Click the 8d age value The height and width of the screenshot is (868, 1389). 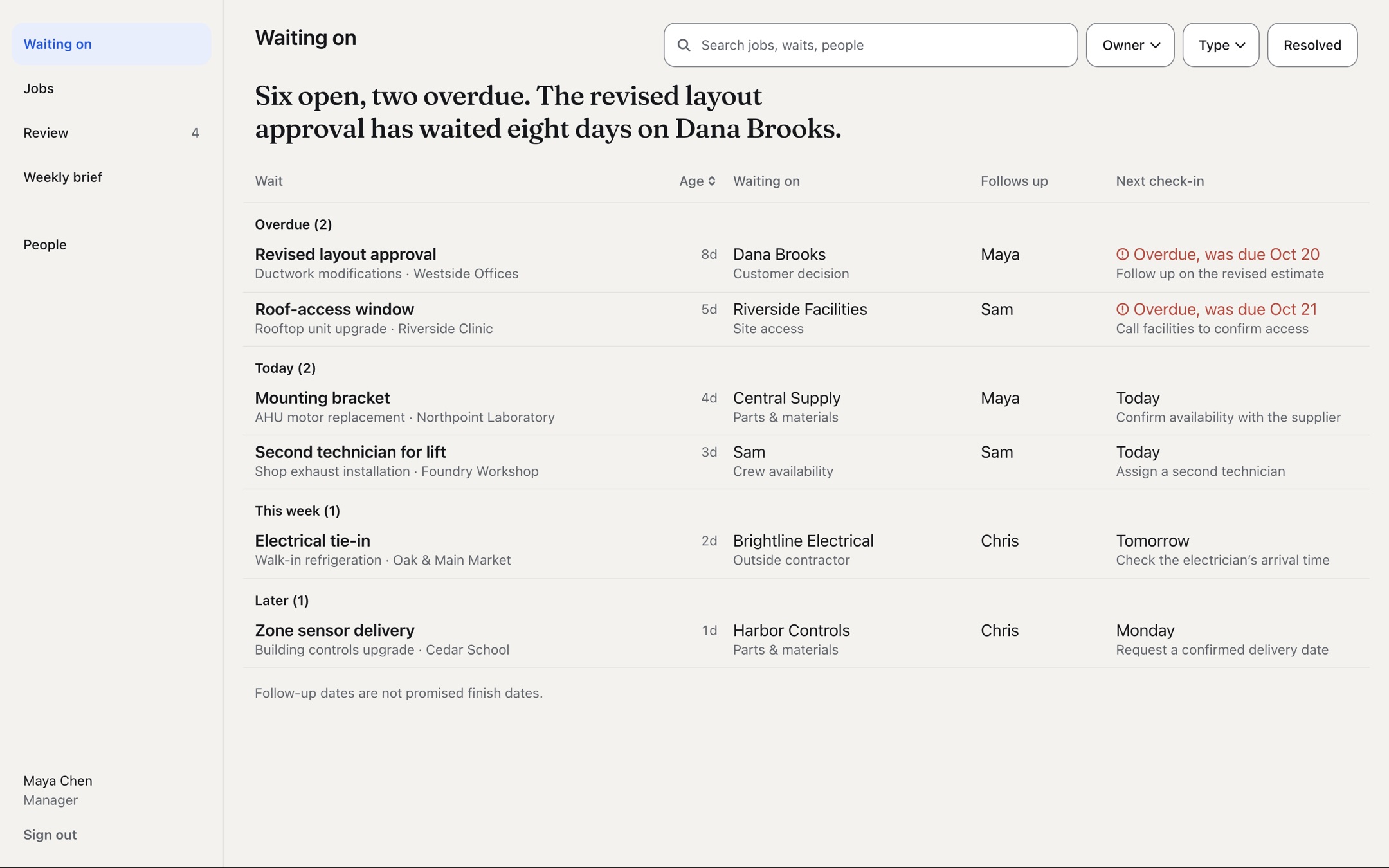[709, 255]
